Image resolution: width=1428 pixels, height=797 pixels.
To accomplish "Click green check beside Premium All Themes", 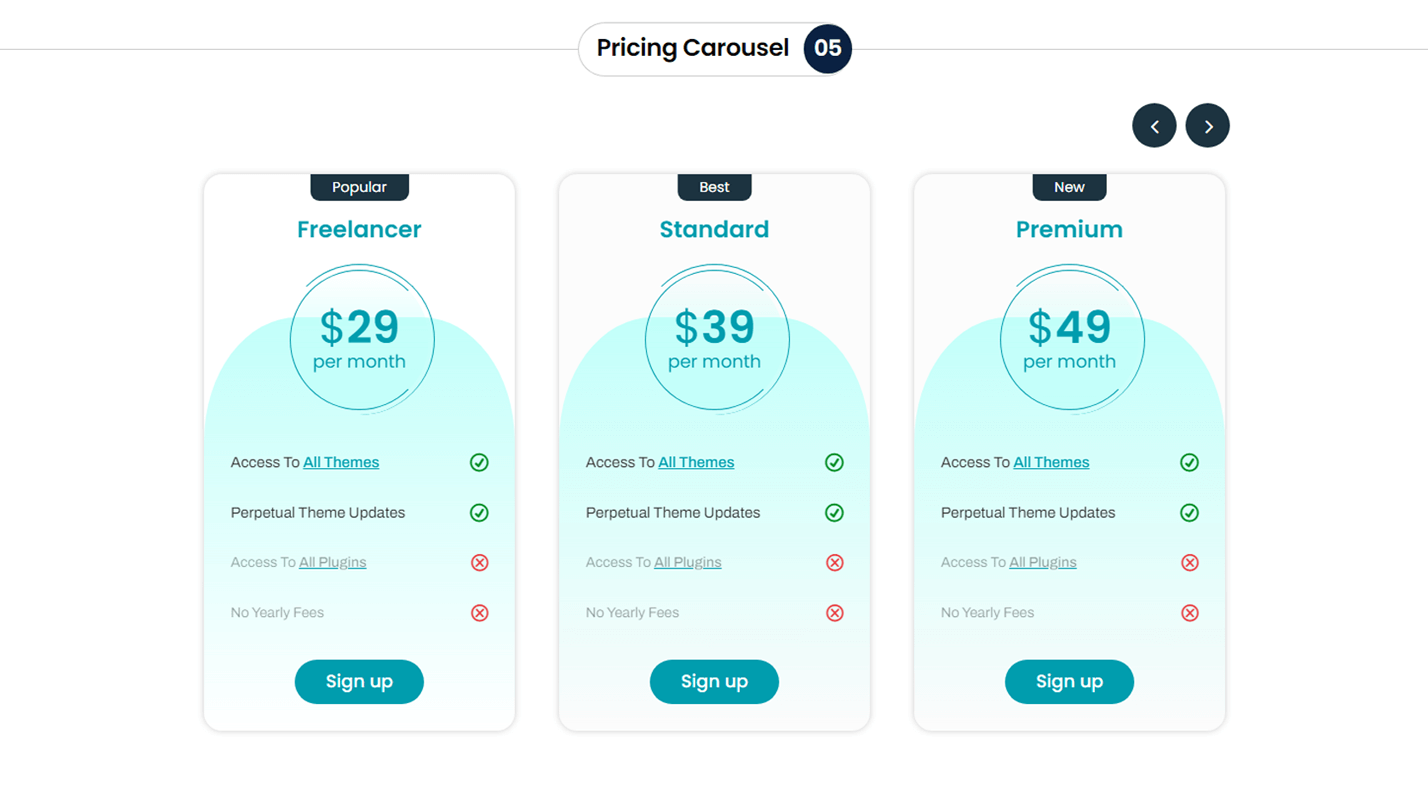I will coord(1189,462).
